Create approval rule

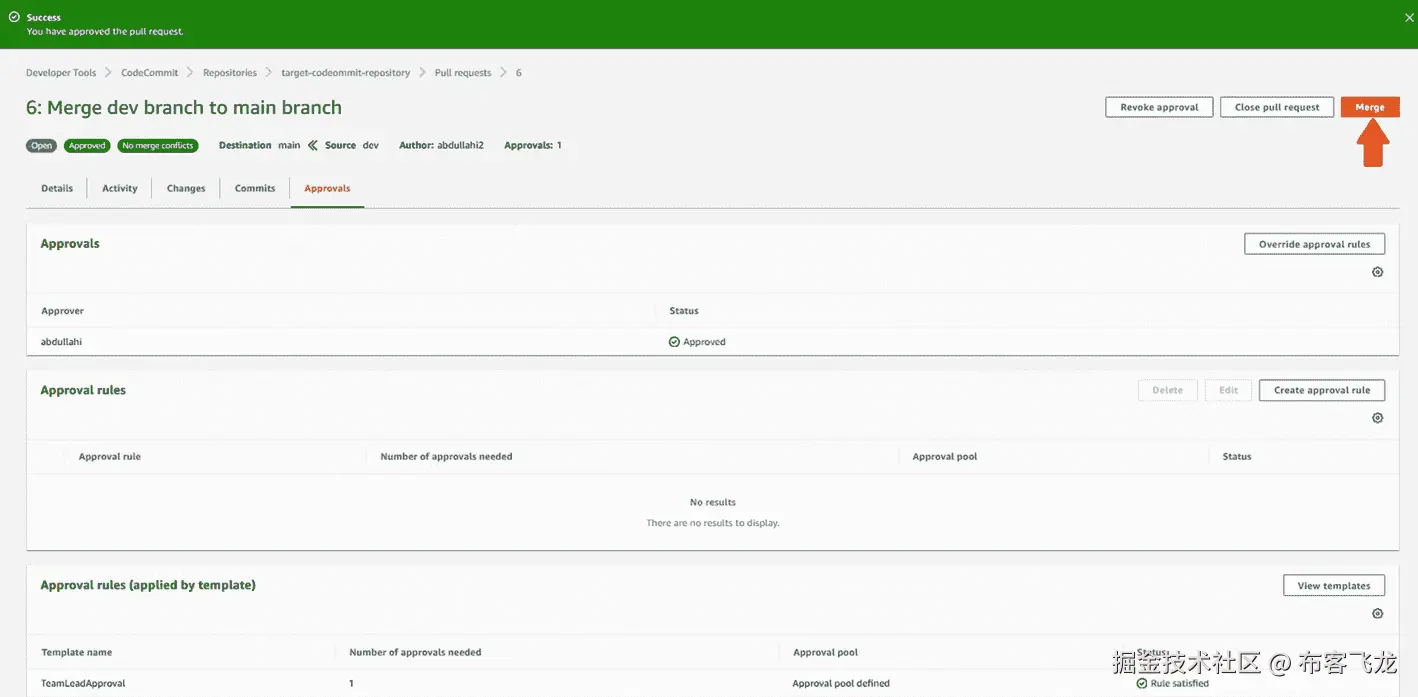(1322, 390)
